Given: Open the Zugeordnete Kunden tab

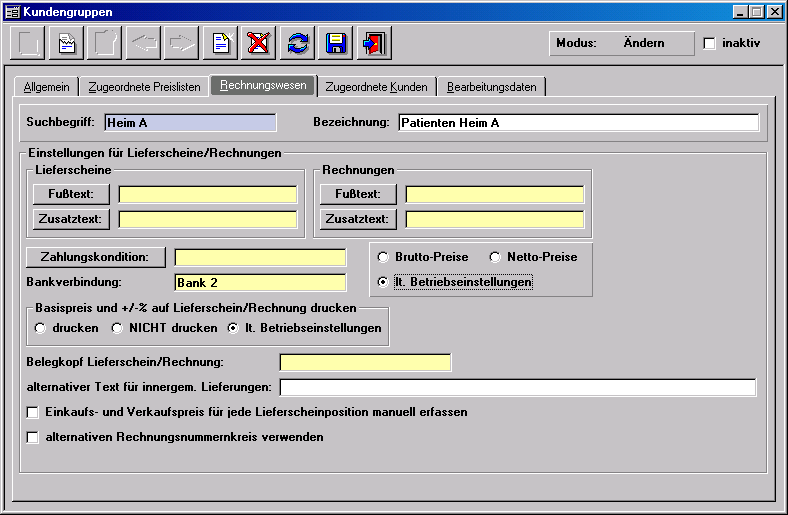Looking at the screenshot, I should pos(377,87).
